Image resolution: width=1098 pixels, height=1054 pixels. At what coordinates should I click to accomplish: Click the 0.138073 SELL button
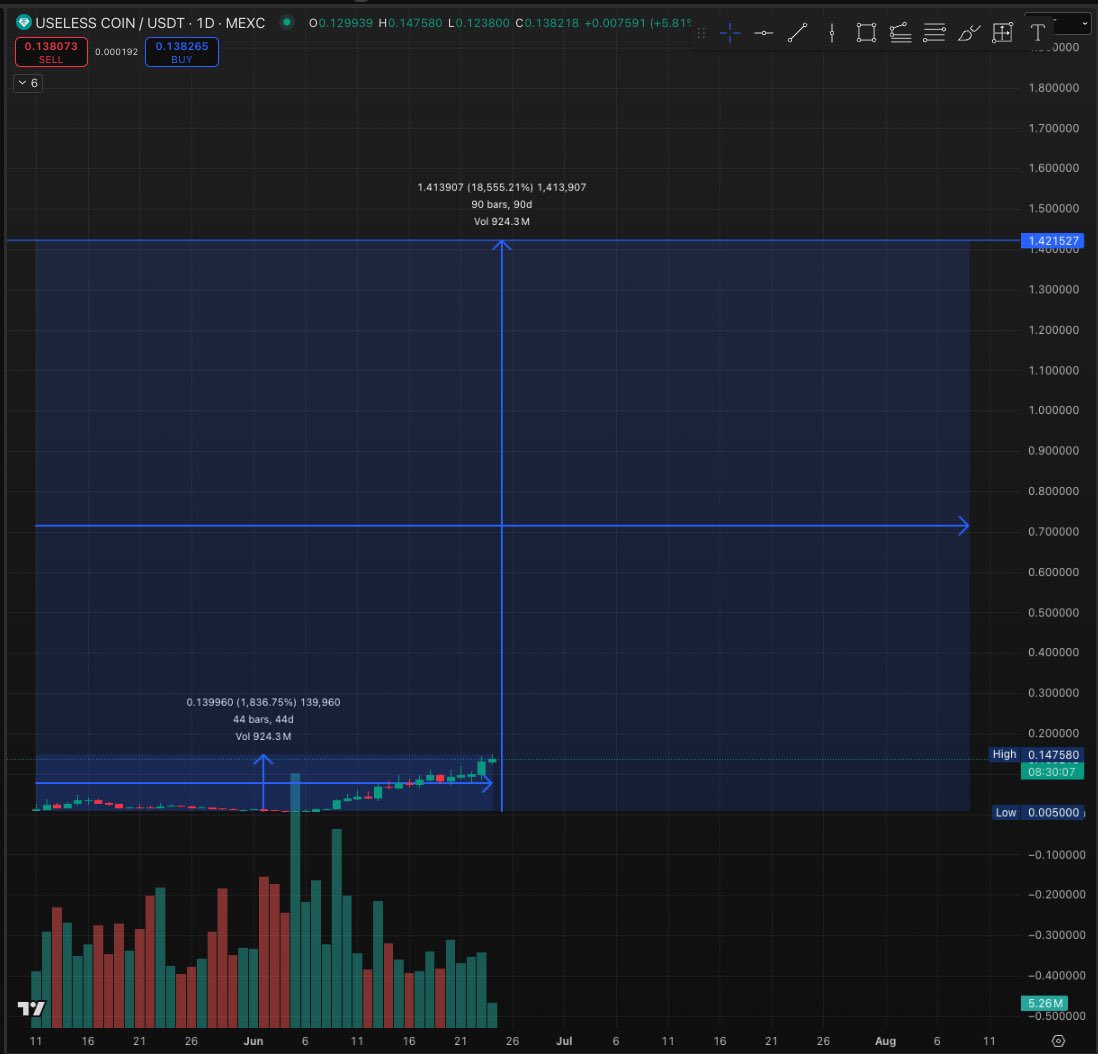click(51, 52)
